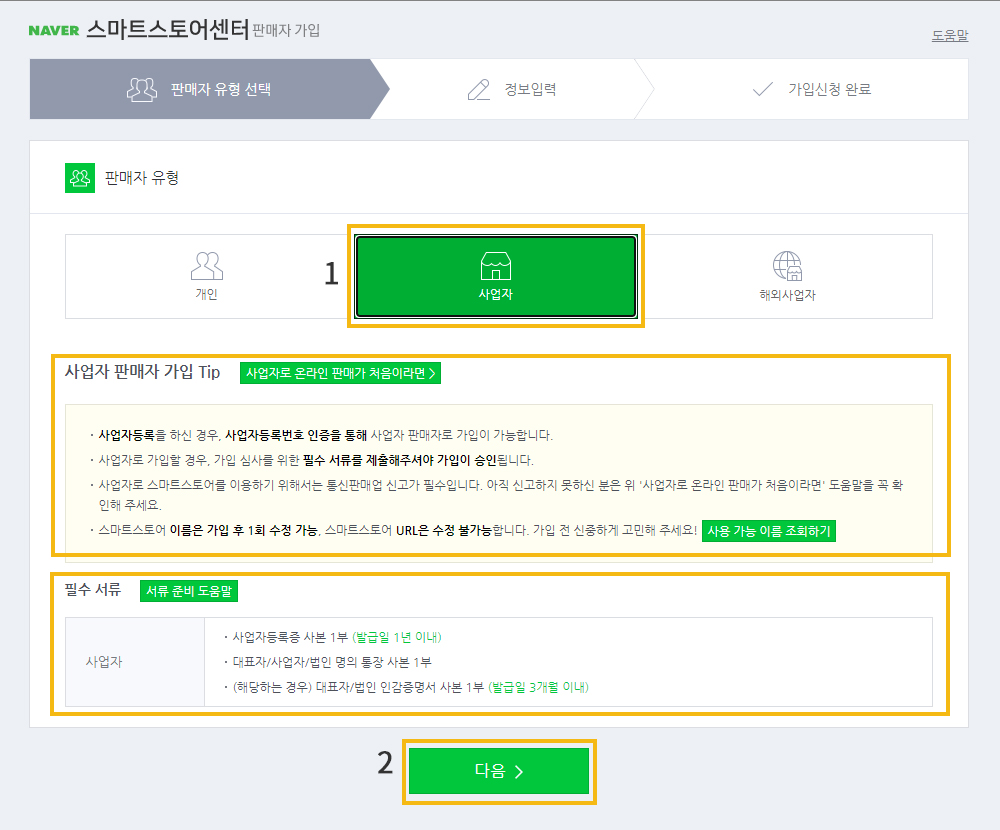
Task: Click the 판매자 유형 section title text
Action: coord(142,178)
